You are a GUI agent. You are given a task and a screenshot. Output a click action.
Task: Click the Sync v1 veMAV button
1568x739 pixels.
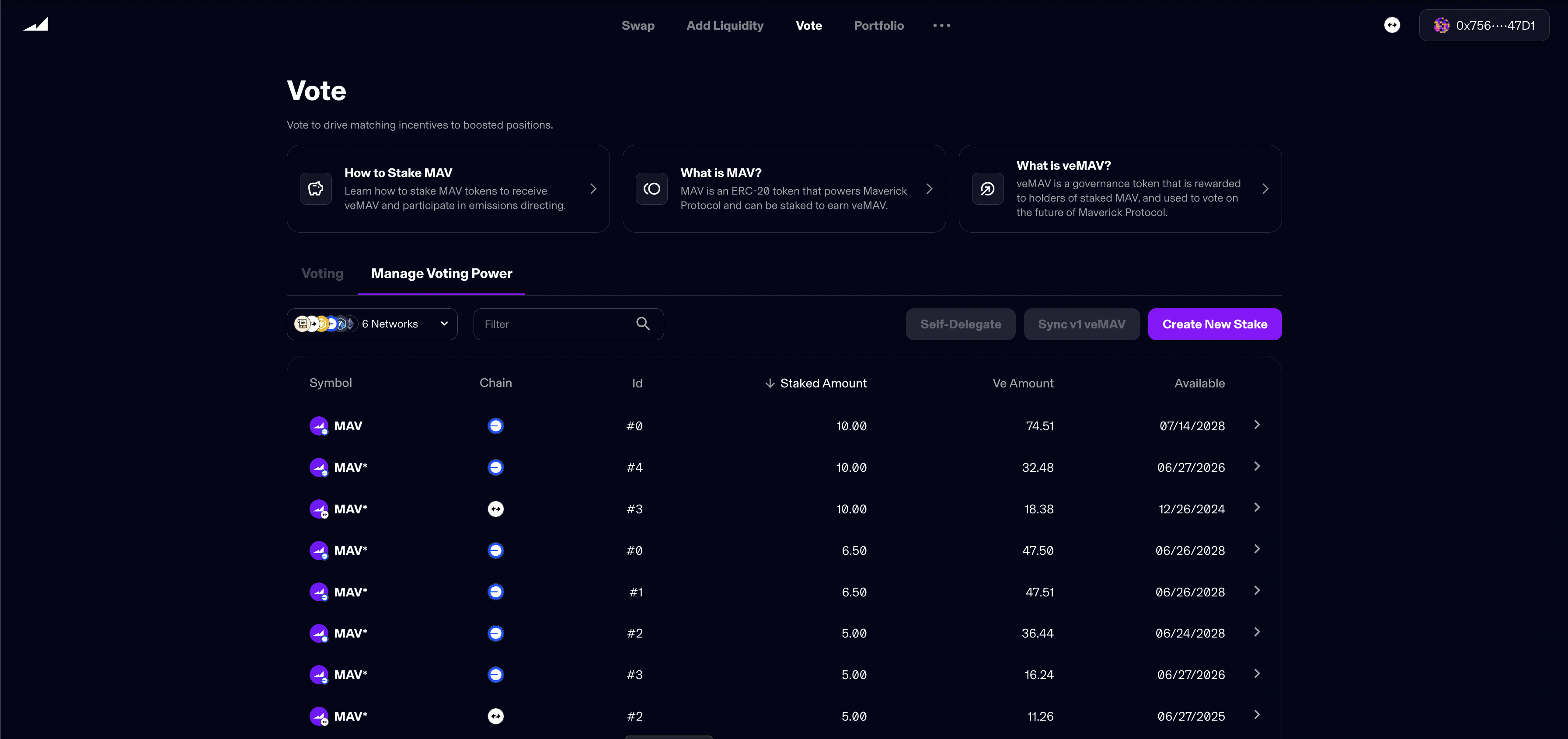coord(1081,324)
